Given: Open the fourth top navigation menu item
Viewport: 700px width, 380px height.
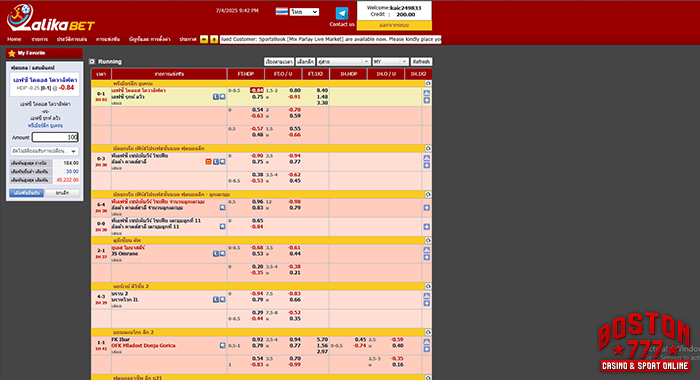Looking at the screenshot, I should pos(108,39).
